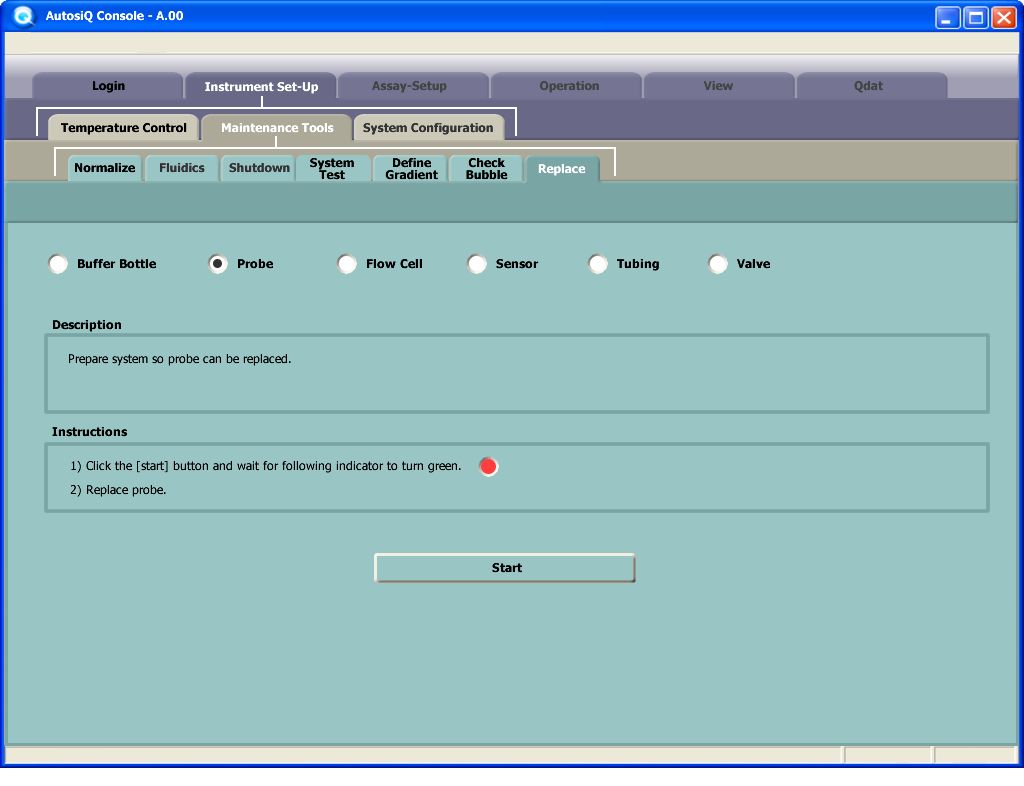This screenshot has width=1024, height=786.
Task: Click the Description heading label
Action: click(87, 324)
